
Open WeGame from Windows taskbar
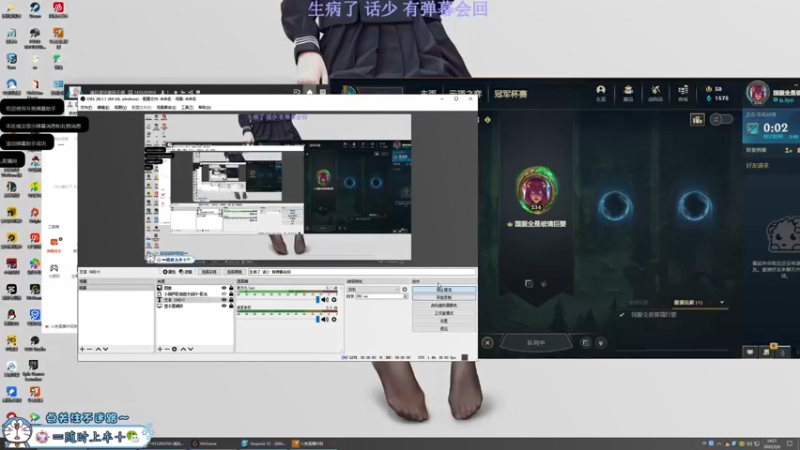pyautogui.click(x=209, y=443)
